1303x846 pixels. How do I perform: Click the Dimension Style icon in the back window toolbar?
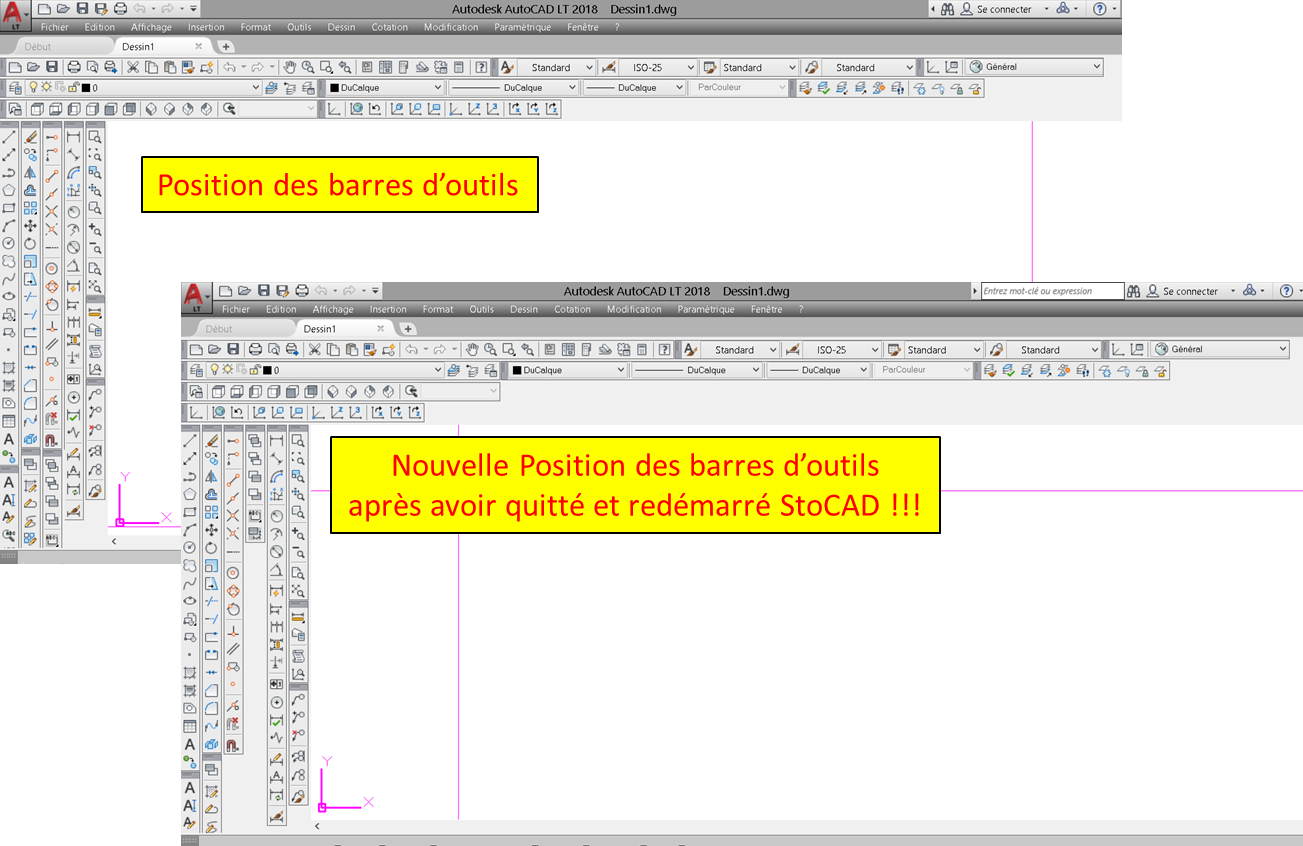608,68
